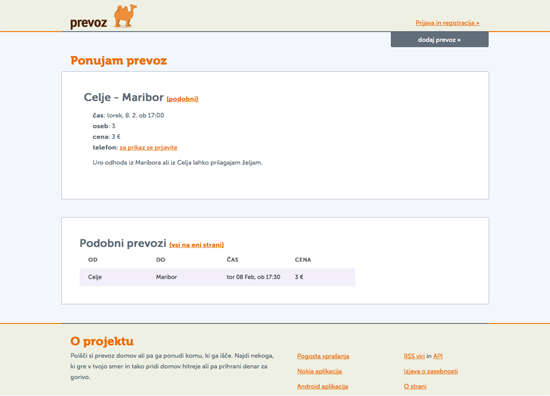This screenshot has height=396, width=550.
Task: Click the ČAS column header
Action: (232, 260)
